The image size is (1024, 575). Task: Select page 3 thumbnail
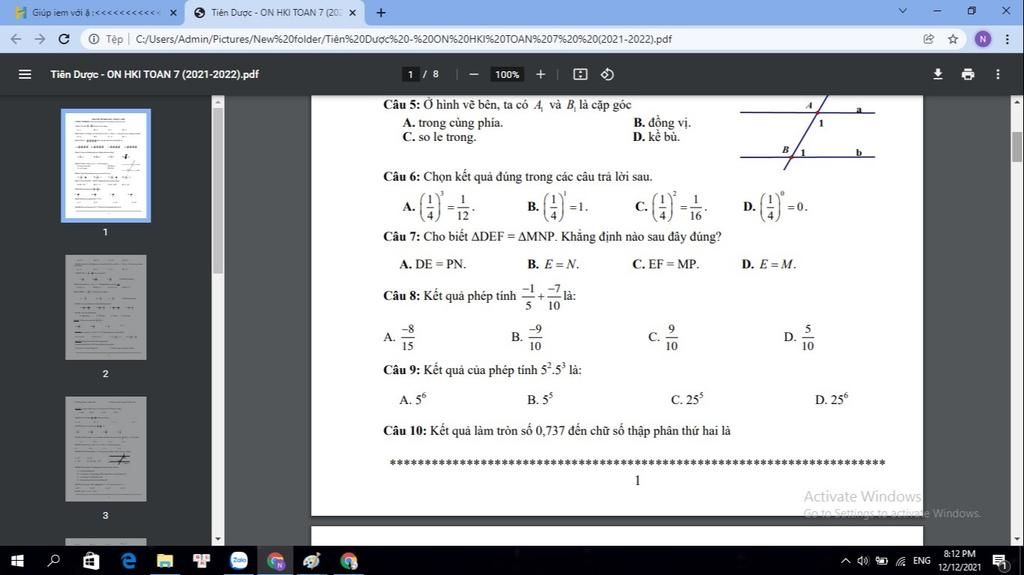pos(106,449)
